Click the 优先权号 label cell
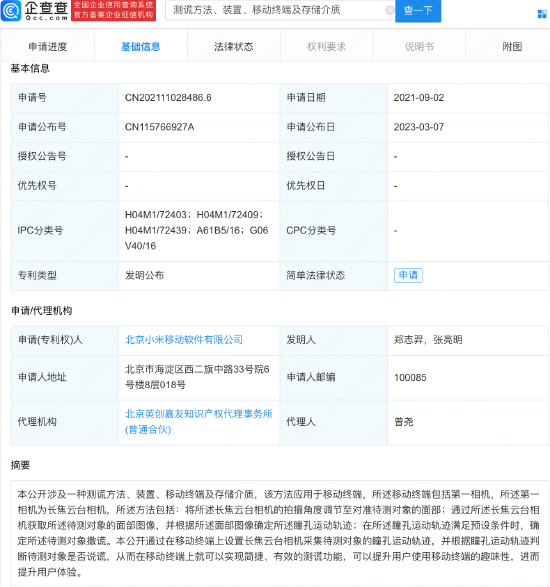550x587 pixels. click(x=65, y=186)
